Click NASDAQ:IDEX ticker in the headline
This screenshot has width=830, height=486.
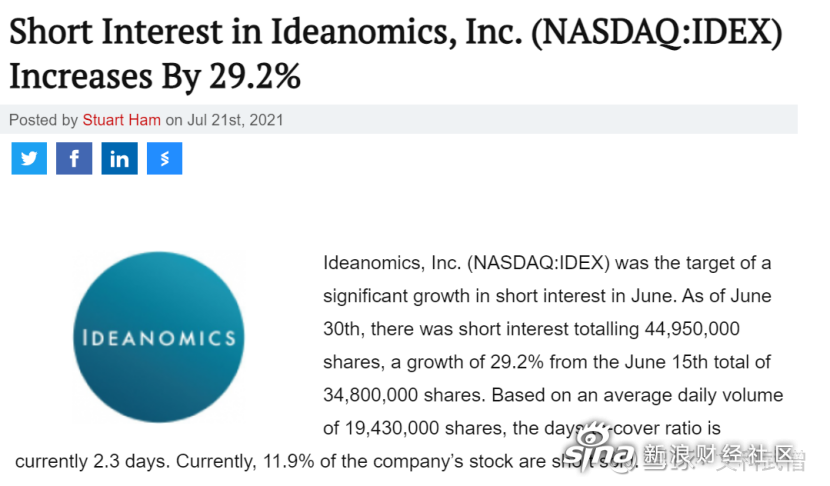[x=656, y=32]
